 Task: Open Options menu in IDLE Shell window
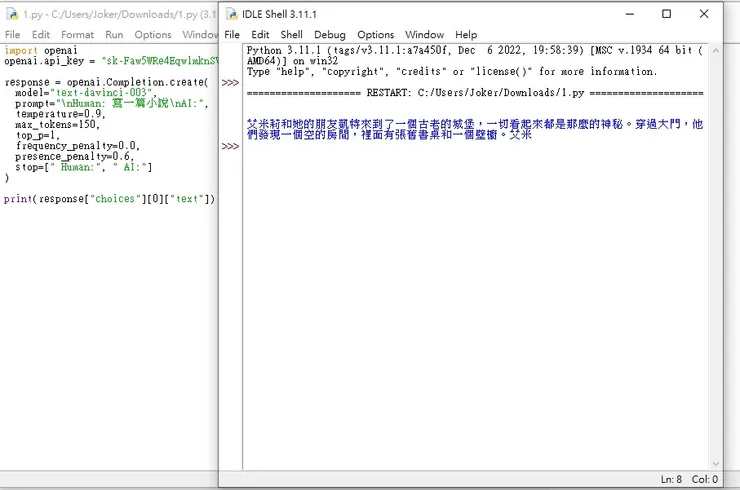(x=376, y=34)
